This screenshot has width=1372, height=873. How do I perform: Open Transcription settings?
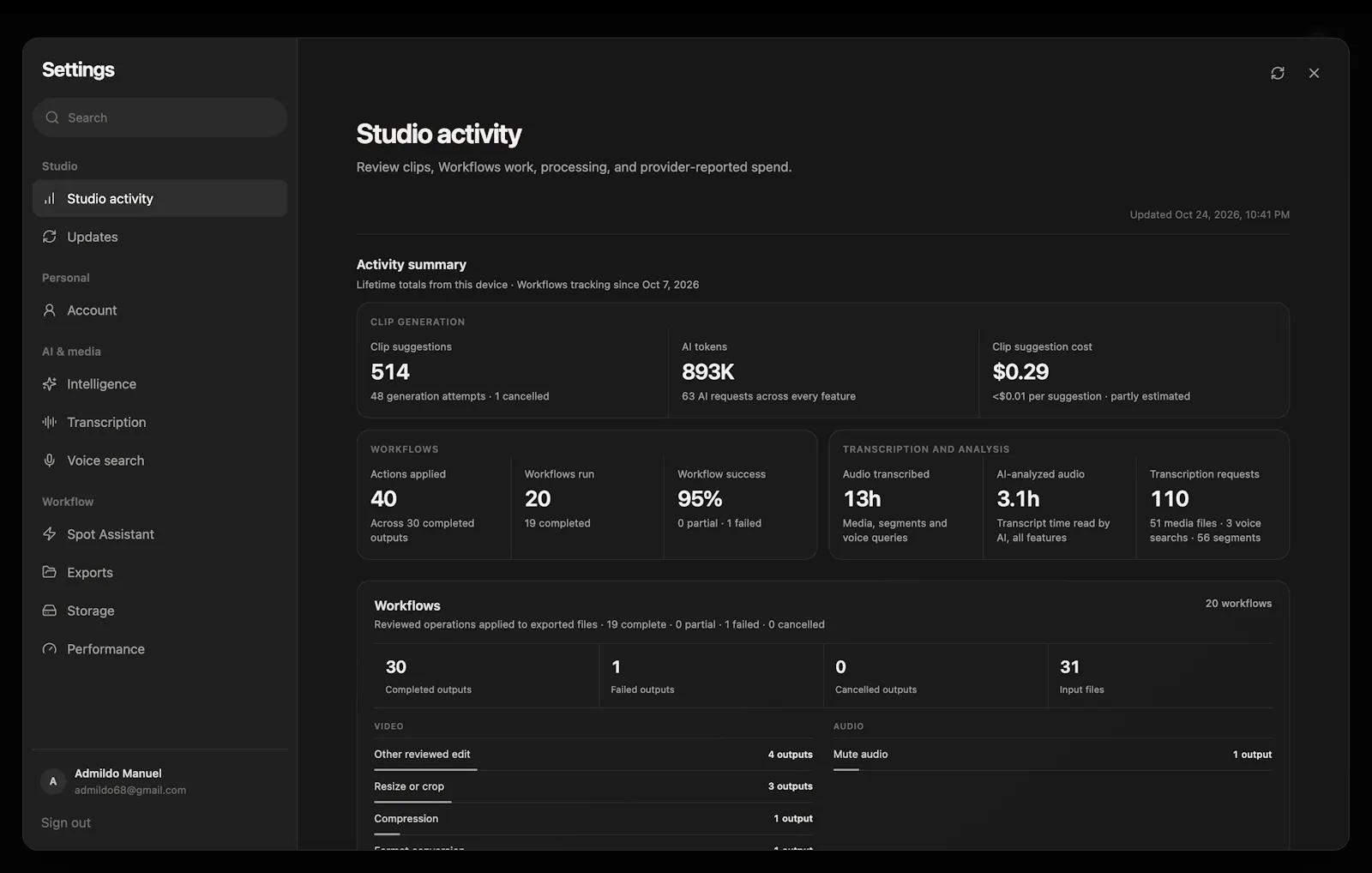(159, 422)
